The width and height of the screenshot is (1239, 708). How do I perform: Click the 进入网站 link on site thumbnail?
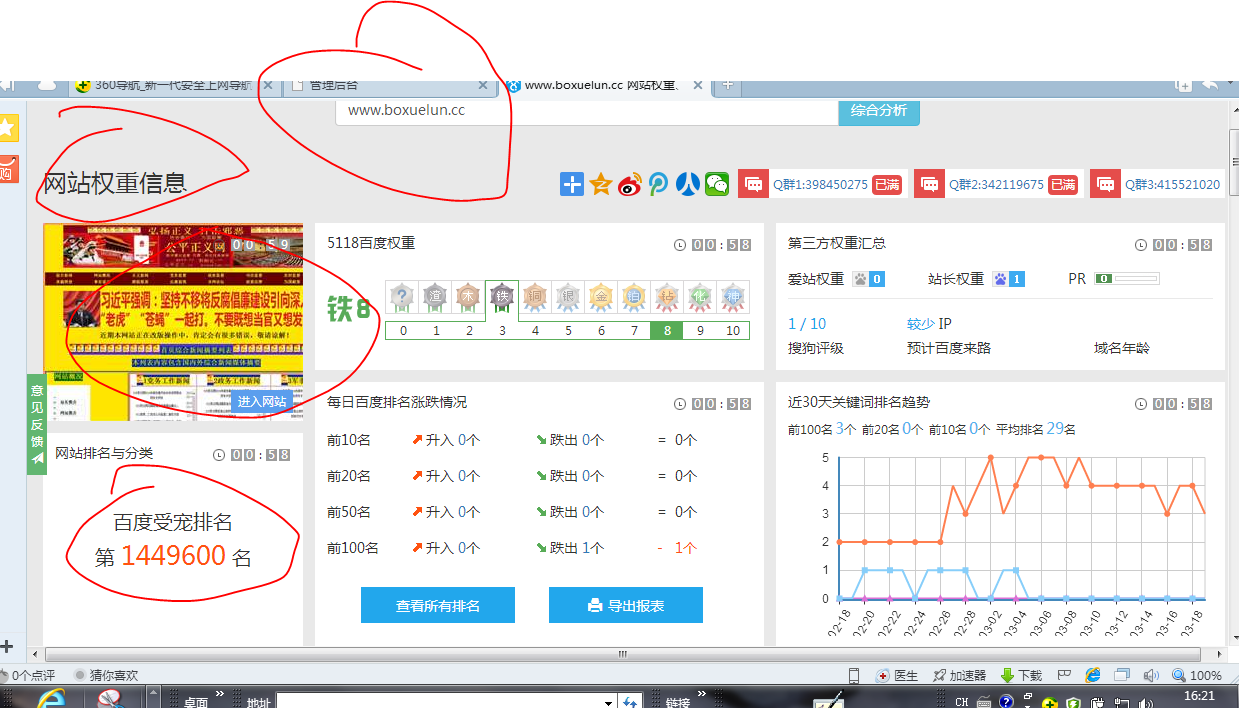click(x=262, y=401)
